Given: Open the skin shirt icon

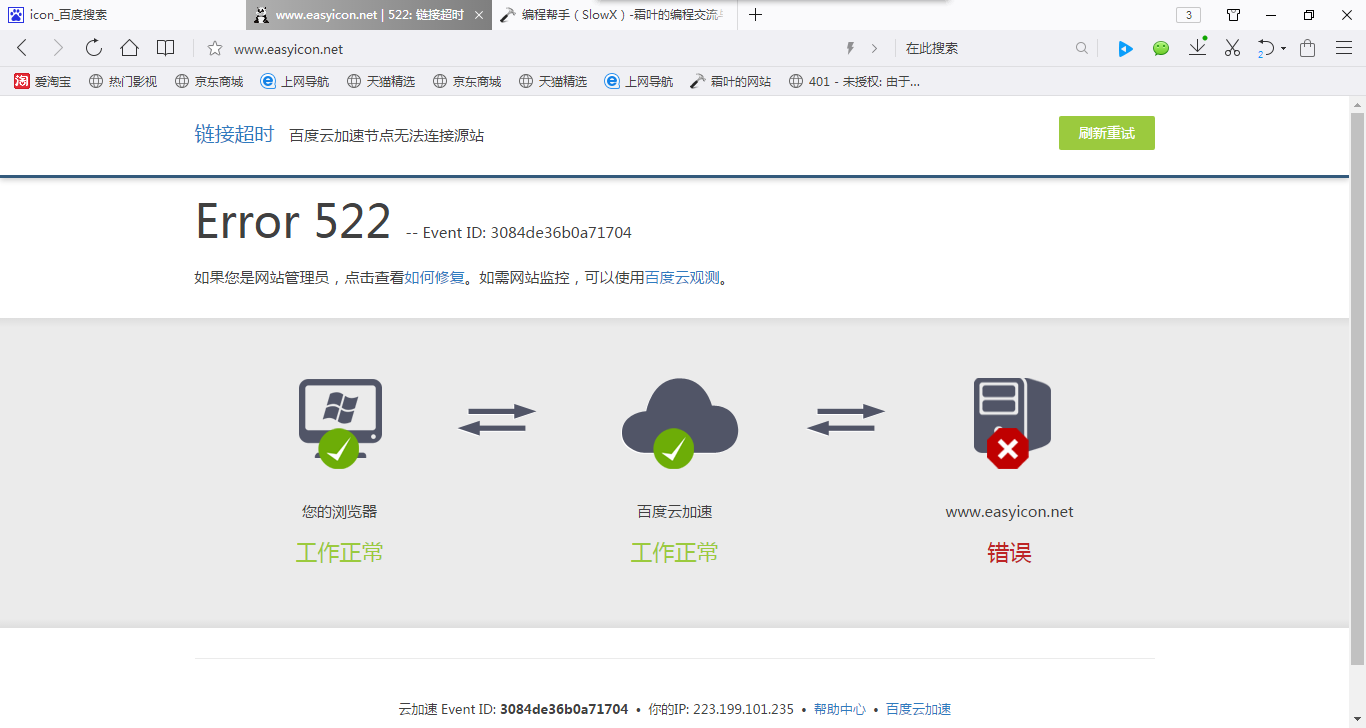Looking at the screenshot, I should (1234, 15).
